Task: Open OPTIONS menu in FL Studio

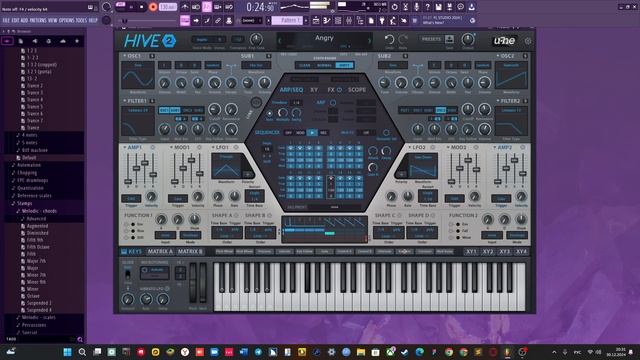Action: pyautogui.click(x=67, y=20)
